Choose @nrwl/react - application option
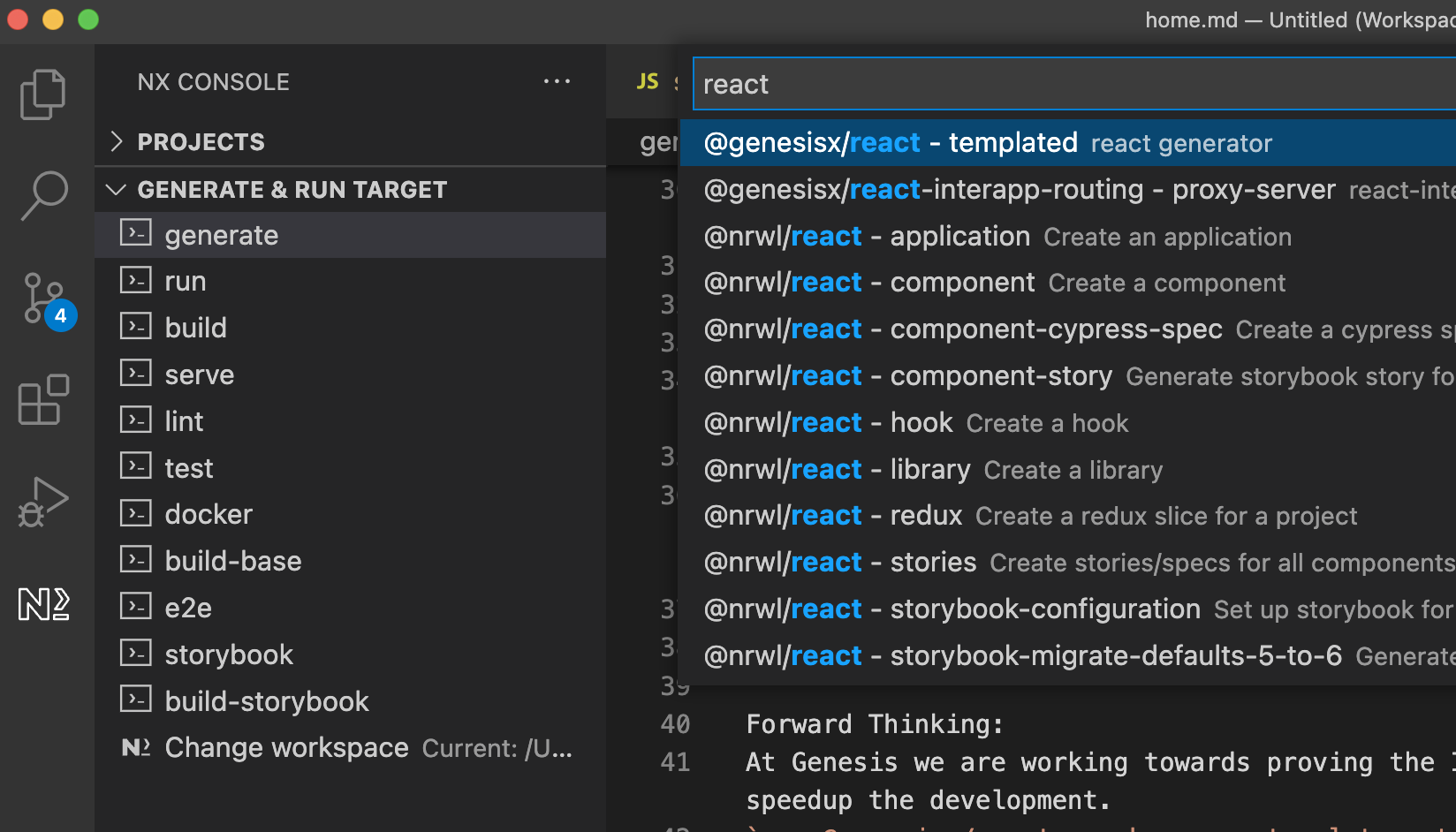Screen dimensions: 1456x832 [1067, 236]
